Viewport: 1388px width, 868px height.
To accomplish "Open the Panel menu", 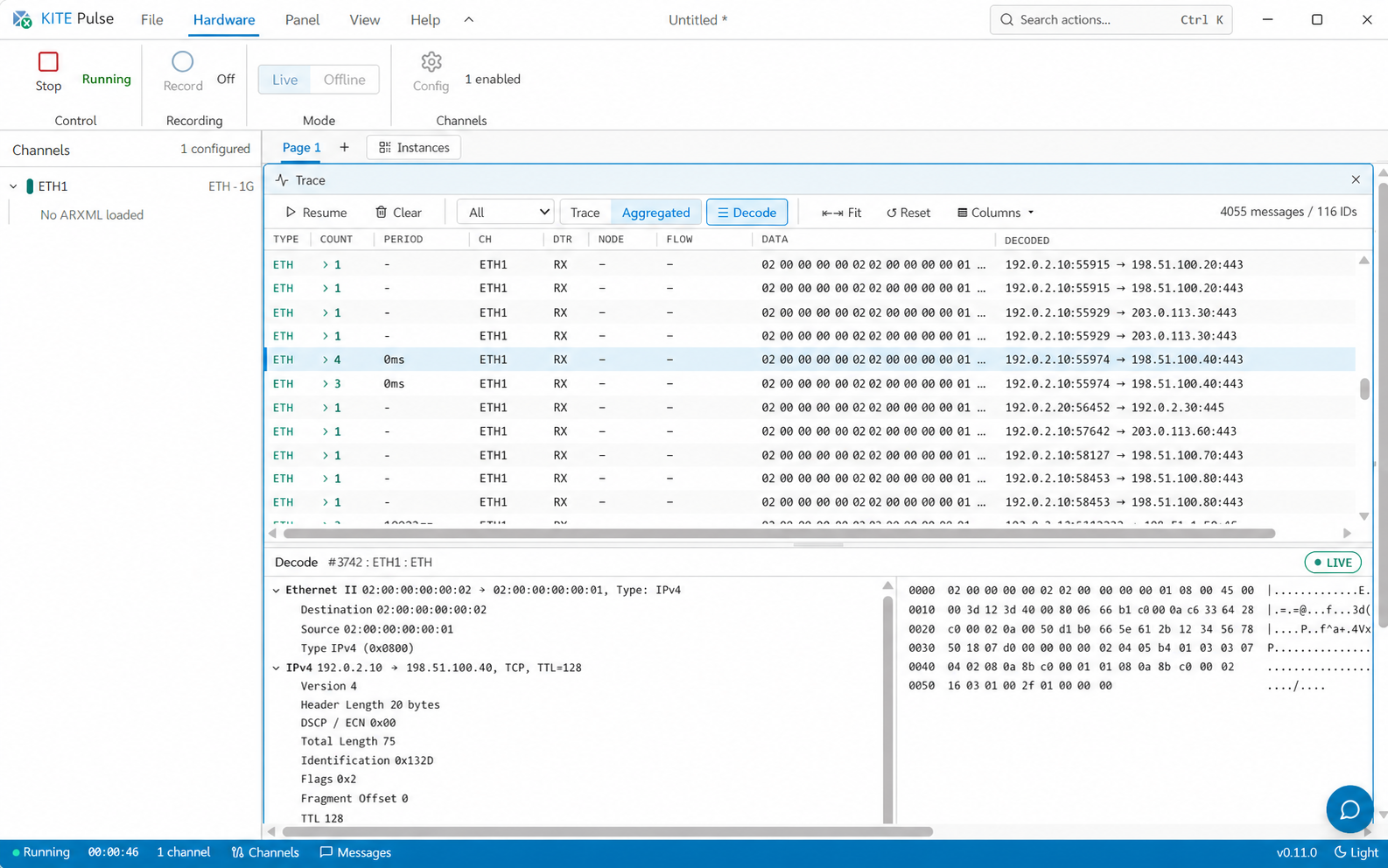I will [x=302, y=19].
